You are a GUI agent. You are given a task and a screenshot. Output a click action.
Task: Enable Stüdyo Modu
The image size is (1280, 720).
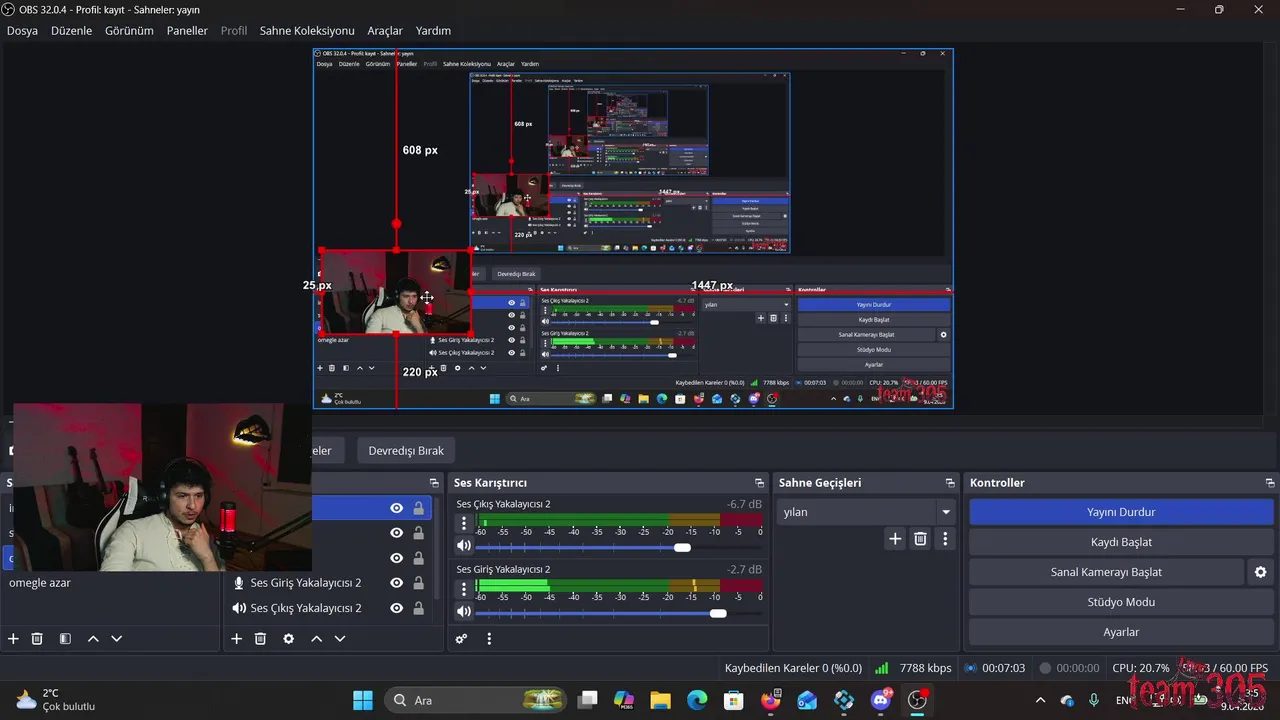click(1121, 602)
